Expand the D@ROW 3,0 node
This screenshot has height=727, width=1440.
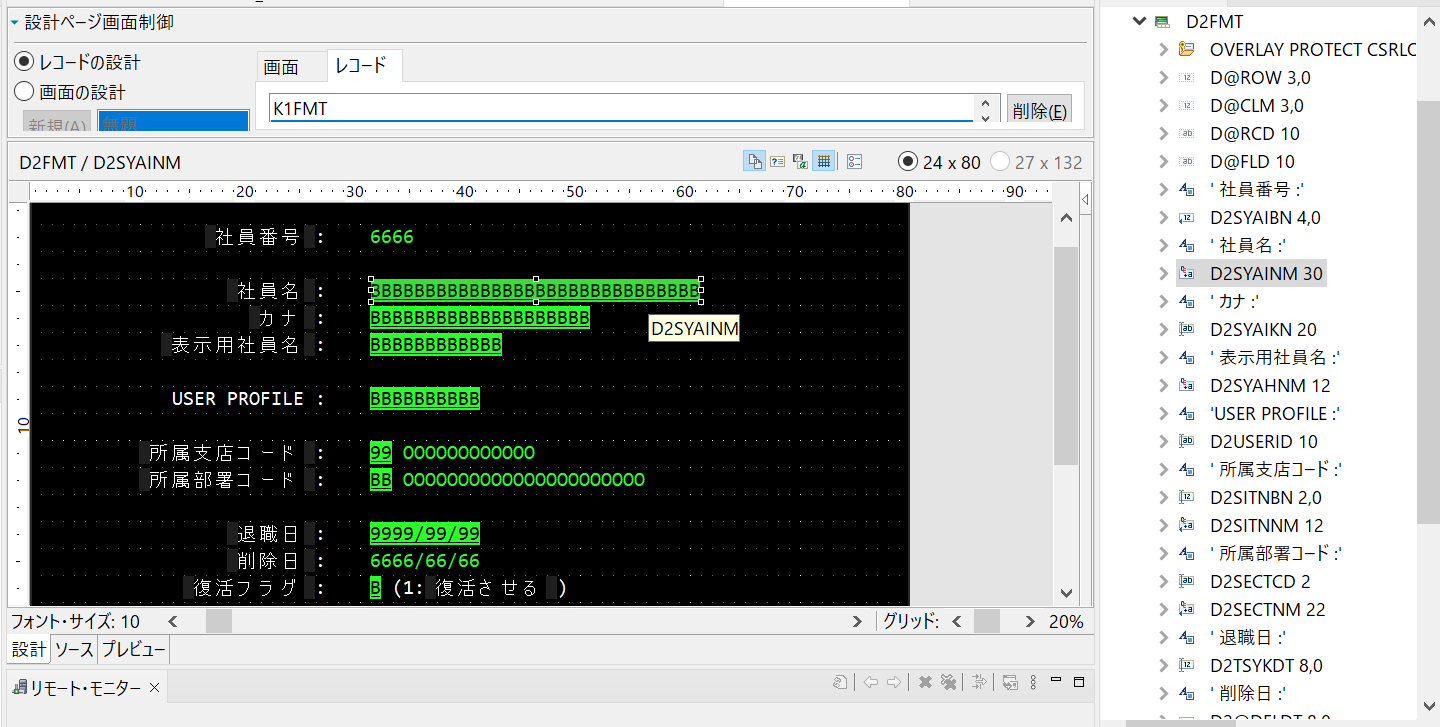coord(1162,77)
